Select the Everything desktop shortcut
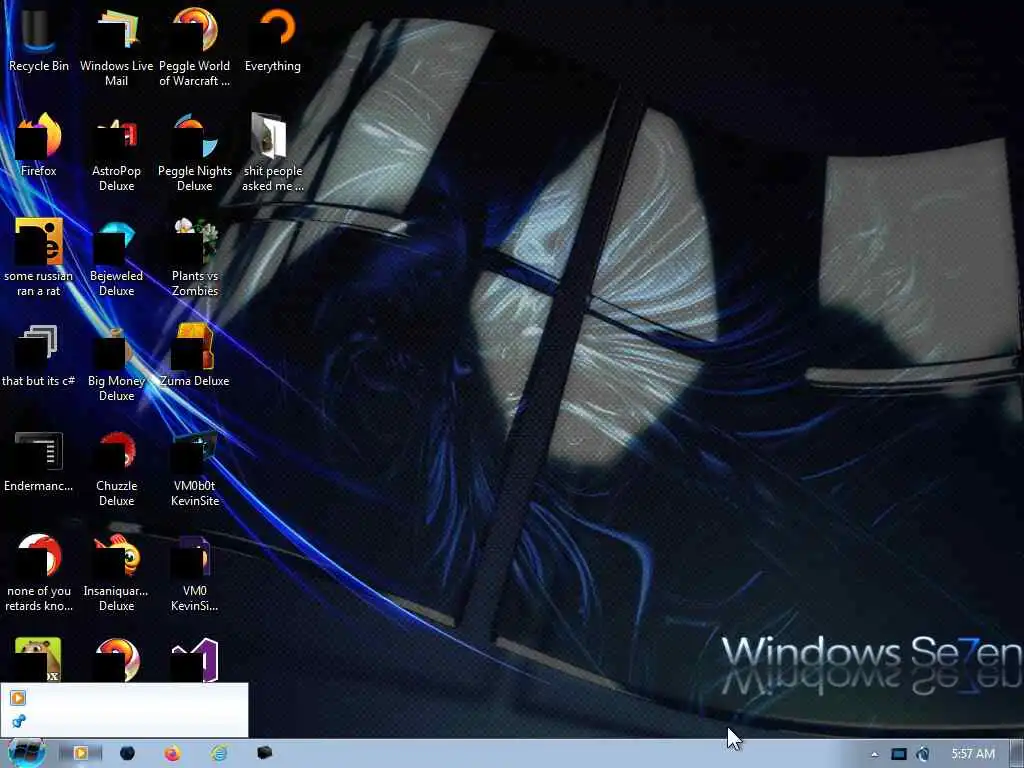Image resolution: width=1024 pixels, height=768 pixels. click(x=273, y=39)
